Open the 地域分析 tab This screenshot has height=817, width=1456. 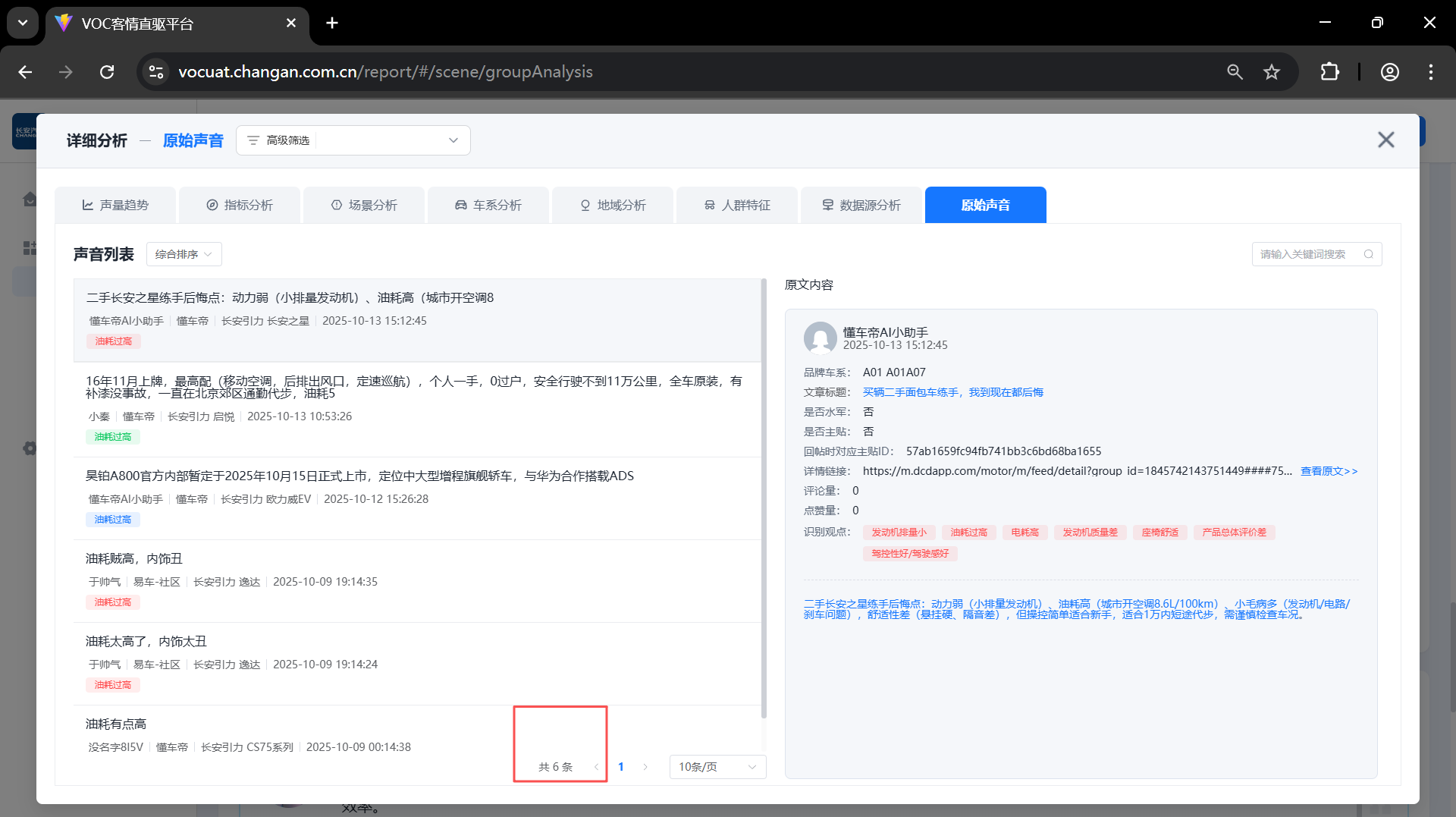click(613, 205)
